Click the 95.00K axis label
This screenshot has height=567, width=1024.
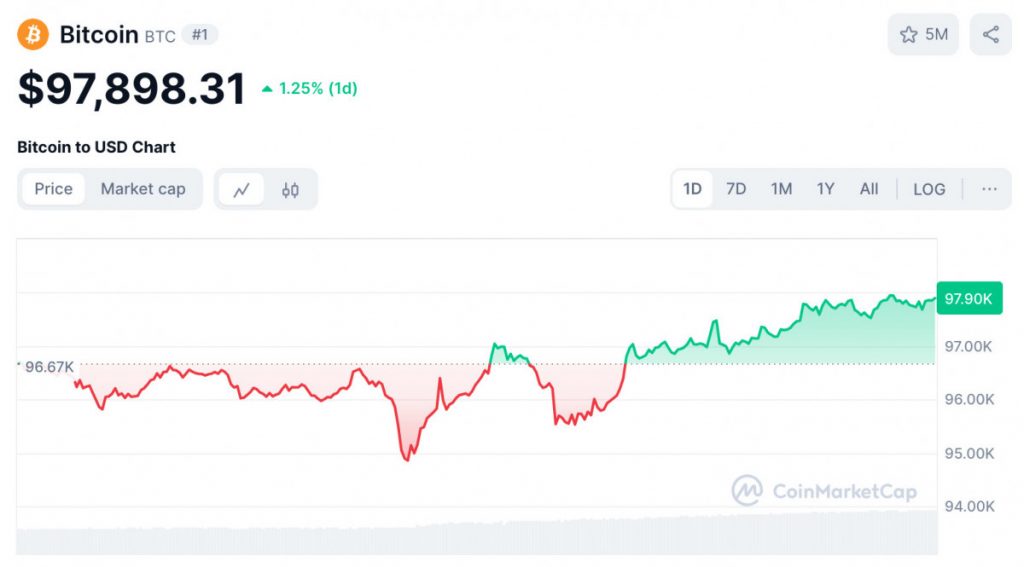point(969,453)
